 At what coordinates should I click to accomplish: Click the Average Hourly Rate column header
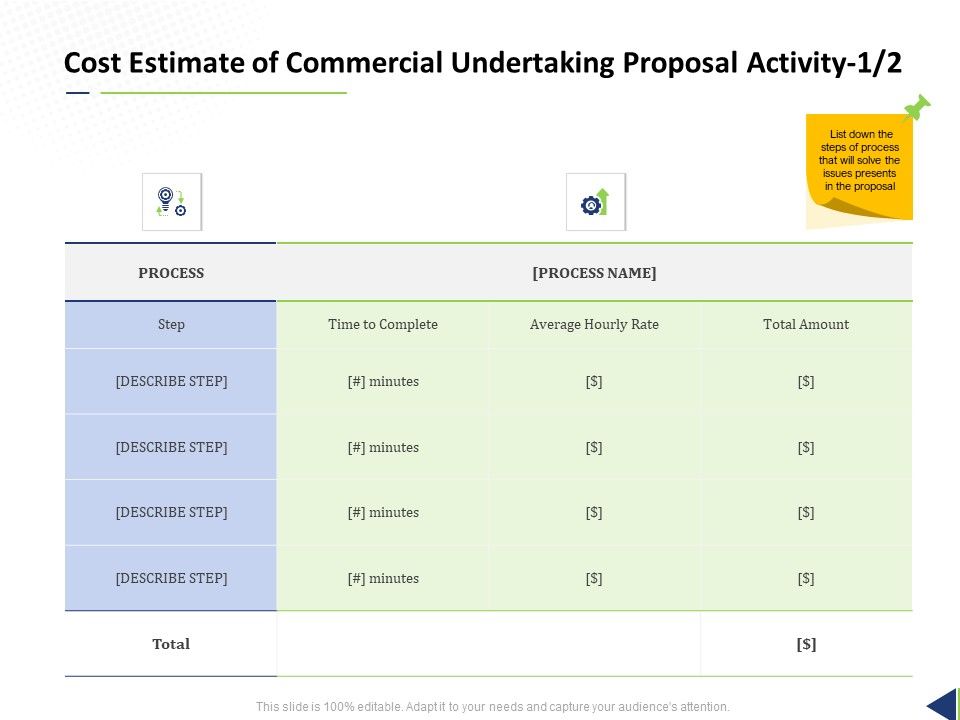coord(594,325)
